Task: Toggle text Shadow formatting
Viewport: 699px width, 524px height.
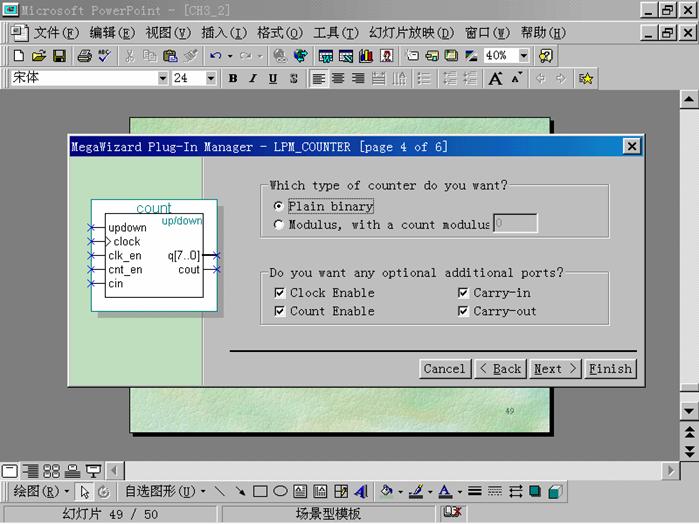Action: (x=293, y=78)
